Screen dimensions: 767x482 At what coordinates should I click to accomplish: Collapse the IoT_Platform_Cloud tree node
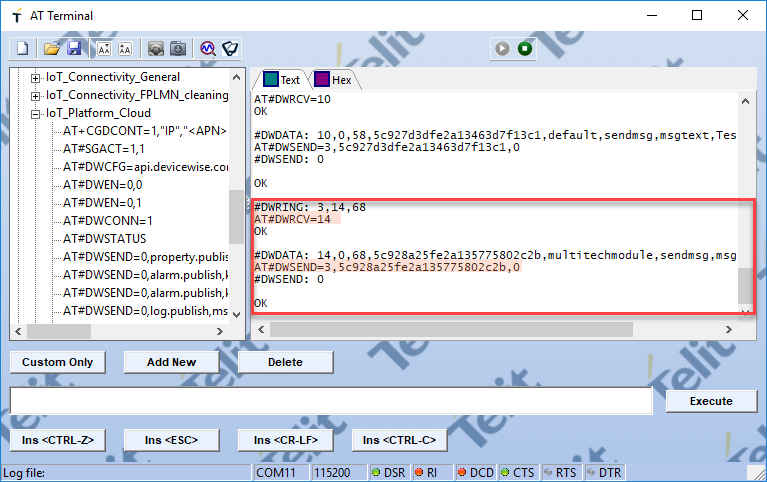point(36,113)
